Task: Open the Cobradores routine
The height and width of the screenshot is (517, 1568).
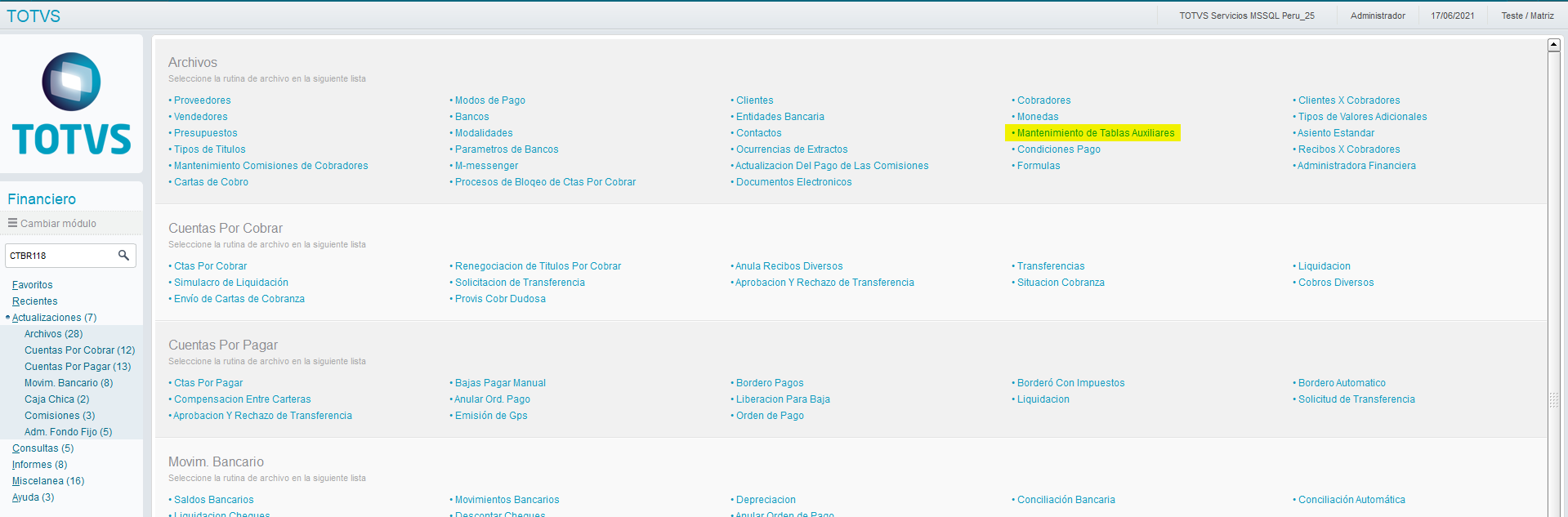Action: (x=1044, y=100)
